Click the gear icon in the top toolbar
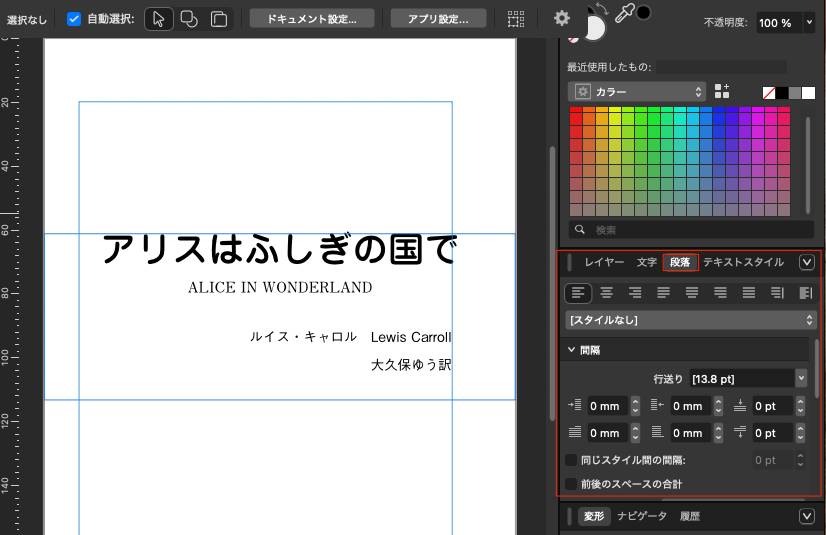This screenshot has width=826, height=535. coord(562,19)
